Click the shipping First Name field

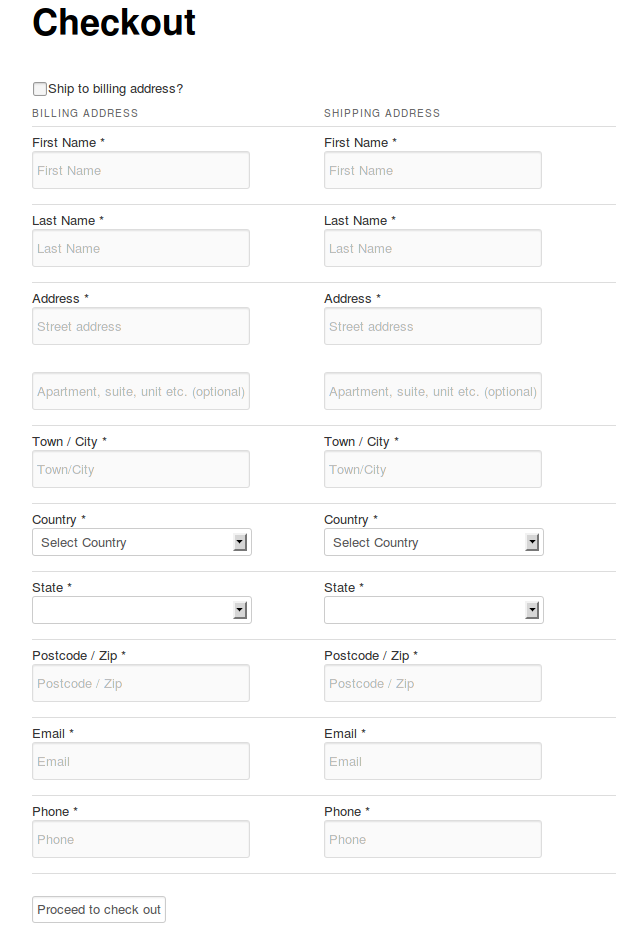(432, 170)
